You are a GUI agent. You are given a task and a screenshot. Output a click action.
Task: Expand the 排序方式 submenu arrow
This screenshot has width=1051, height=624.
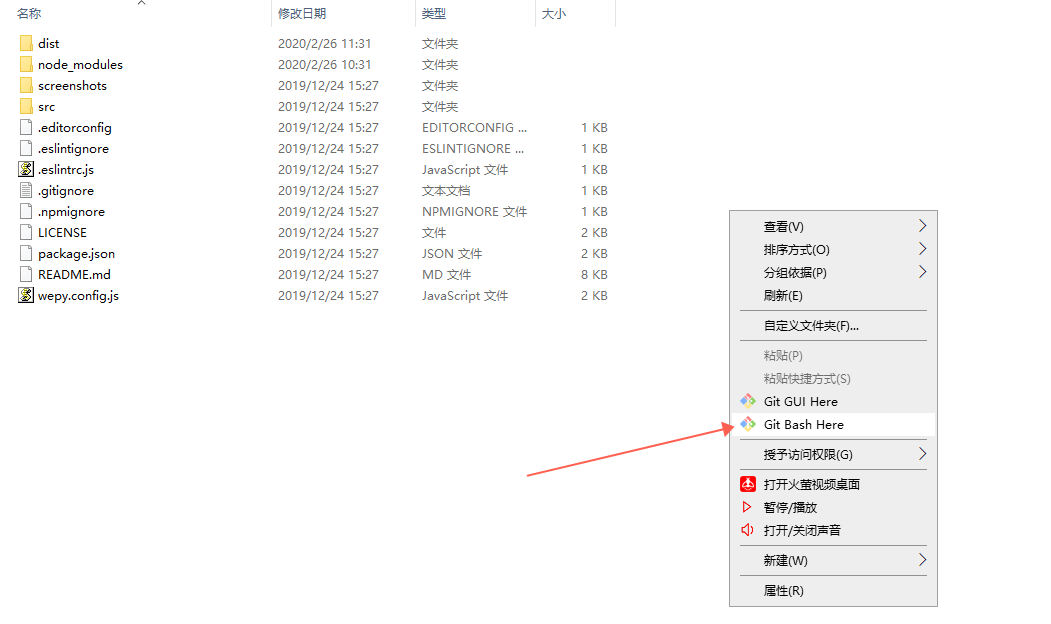click(x=921, y=249)
